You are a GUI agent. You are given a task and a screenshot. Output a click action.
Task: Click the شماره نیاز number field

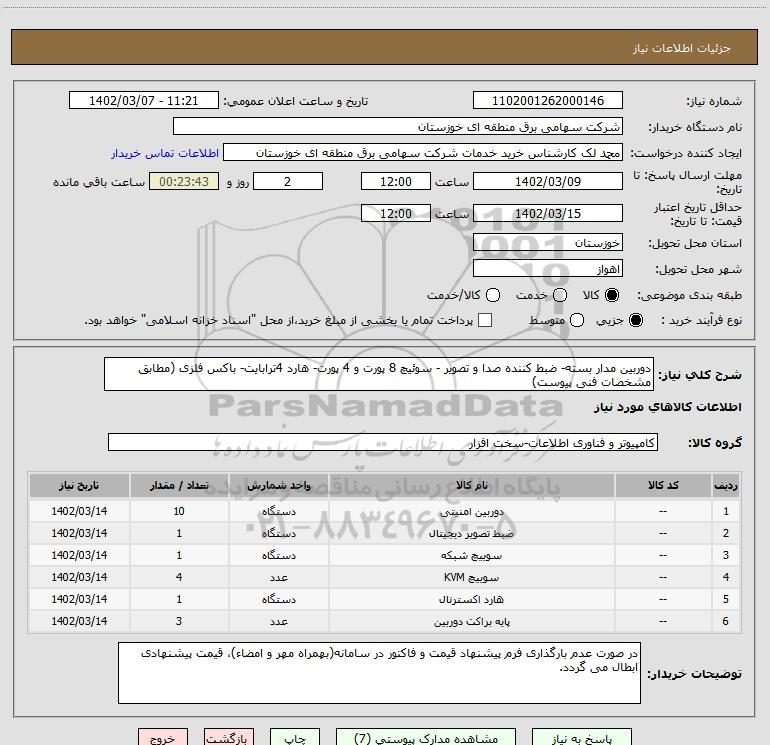point(547,101)
